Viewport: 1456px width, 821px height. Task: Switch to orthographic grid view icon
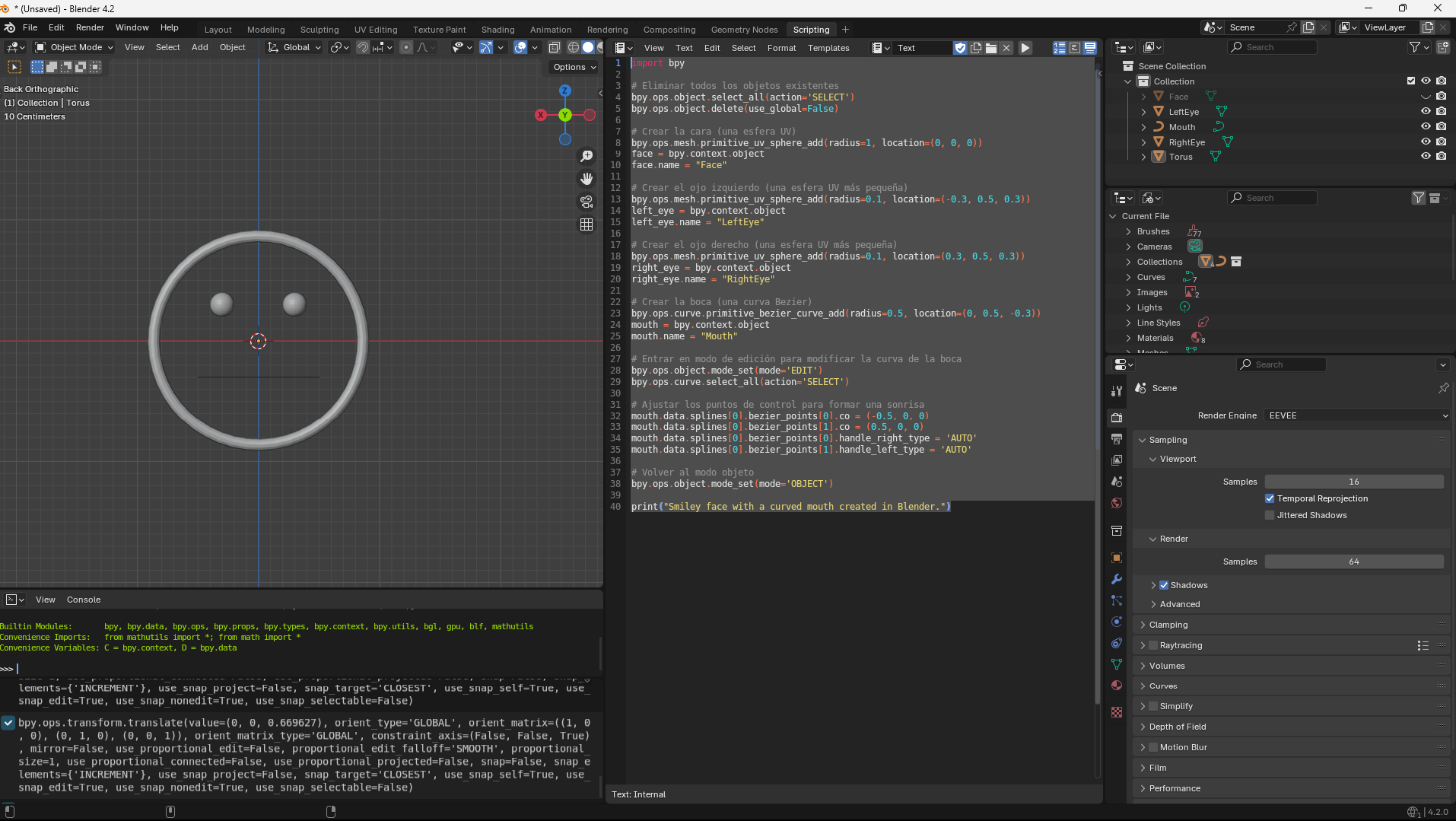(587, 224)
